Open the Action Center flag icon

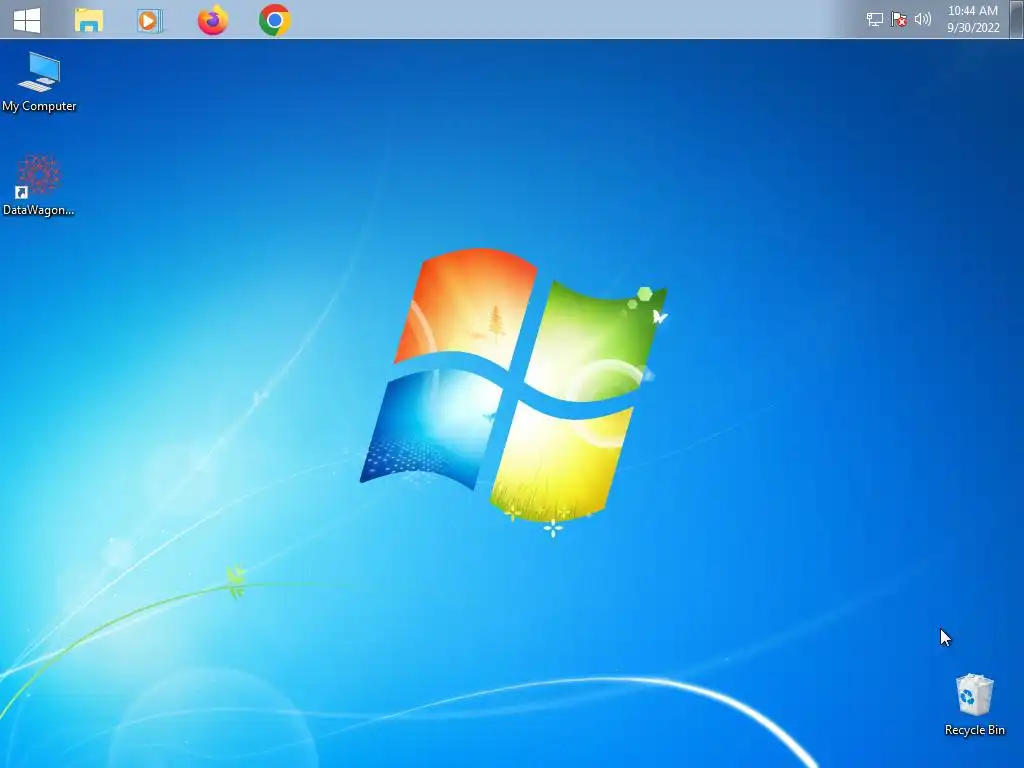pyautogui.click(x=899, y=20)
